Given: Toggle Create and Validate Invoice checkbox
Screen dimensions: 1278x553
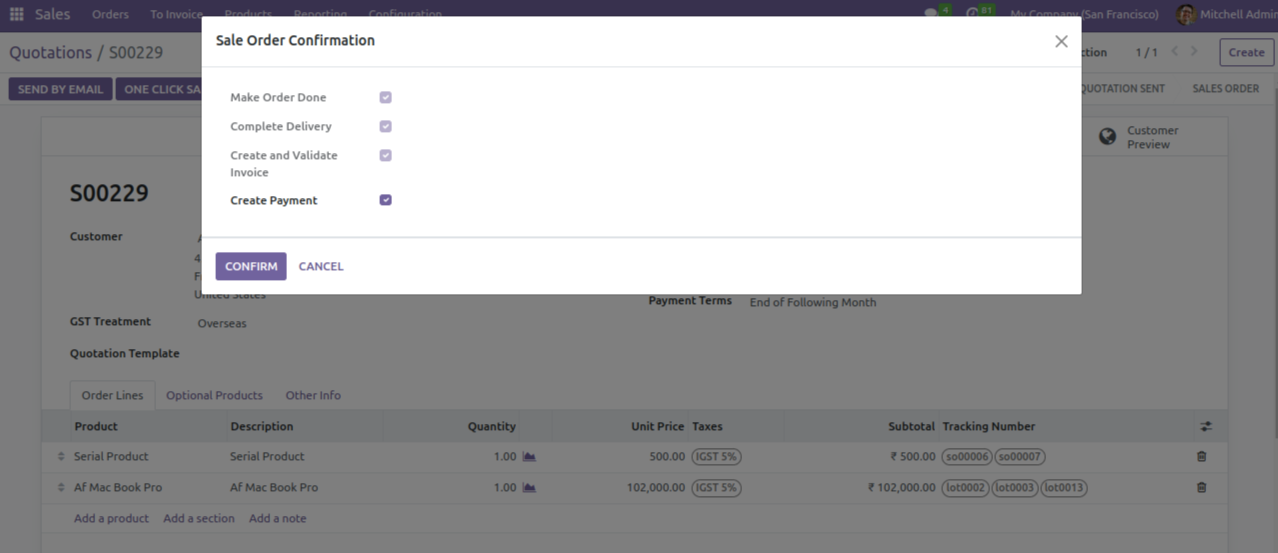Looking at the screenshot, I should click(385, 156).
